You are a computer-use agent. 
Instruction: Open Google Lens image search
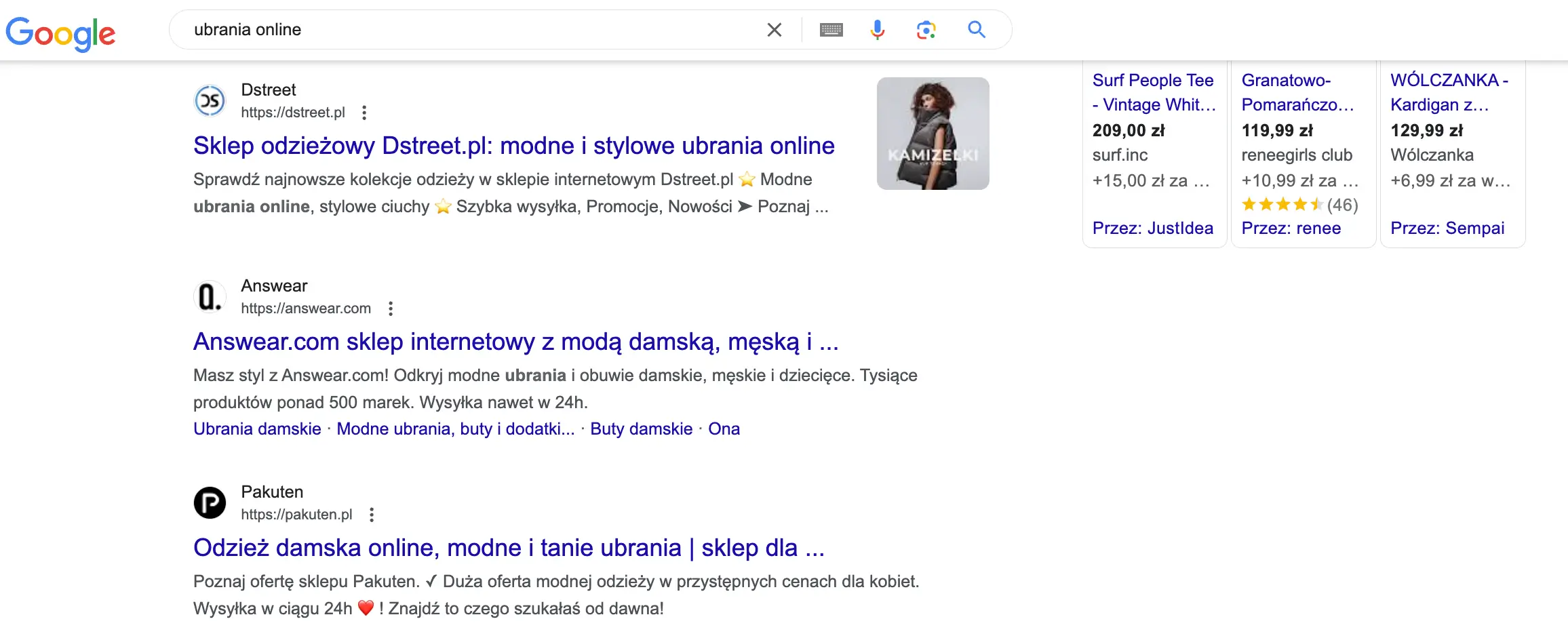926,30
